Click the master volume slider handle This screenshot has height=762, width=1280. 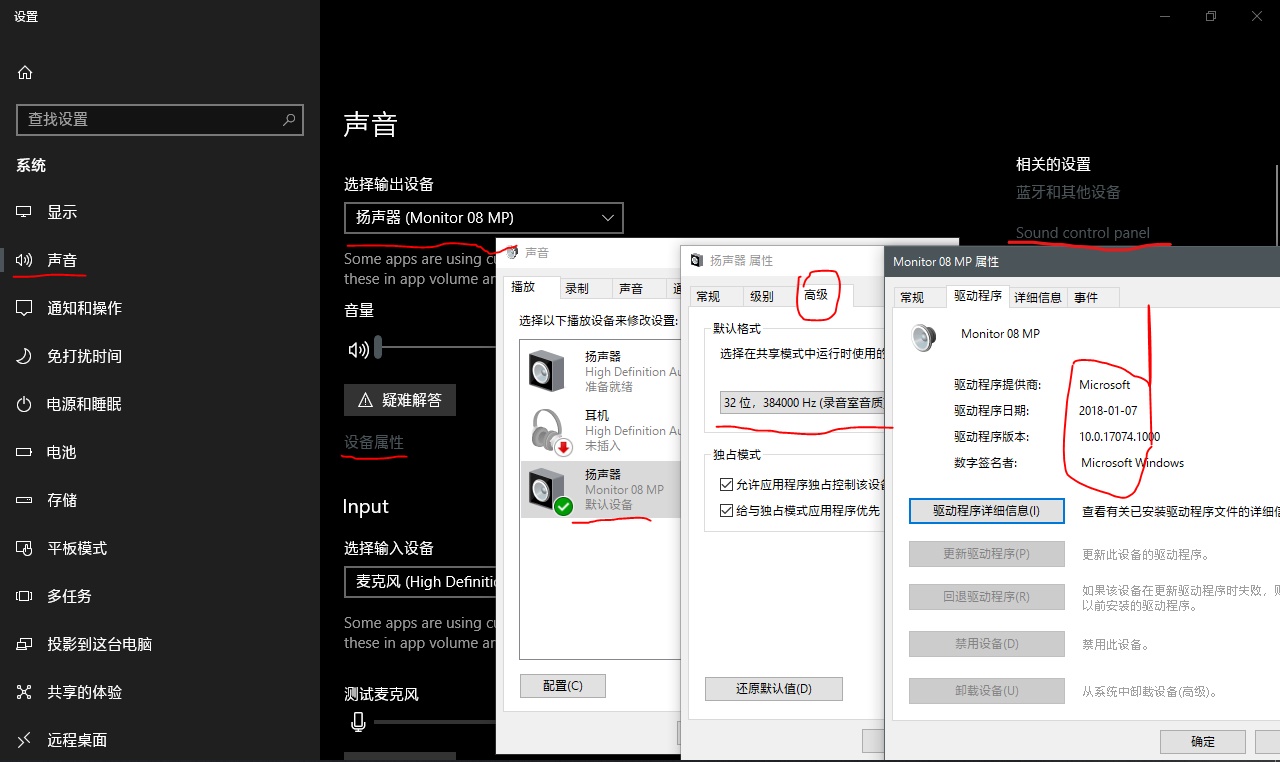378,348
